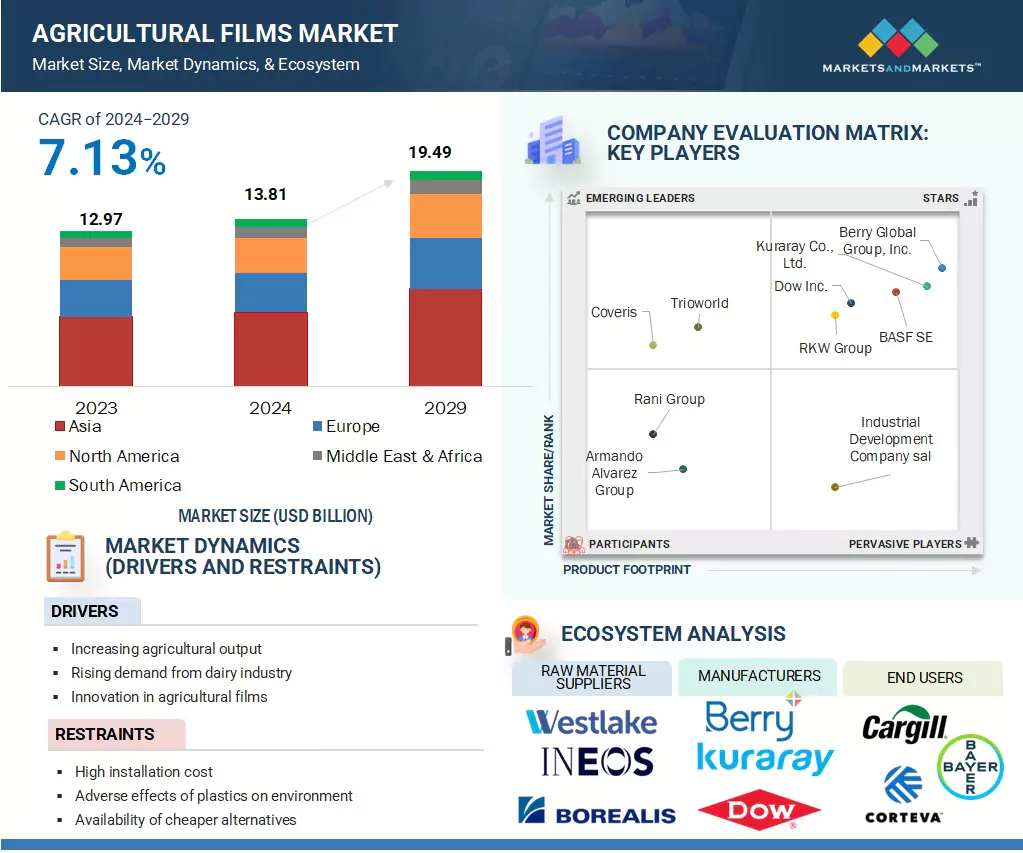The image size is (1023, 853).
Task: Select the Asia red legend swatch
Action: click(x=59, y=427)
